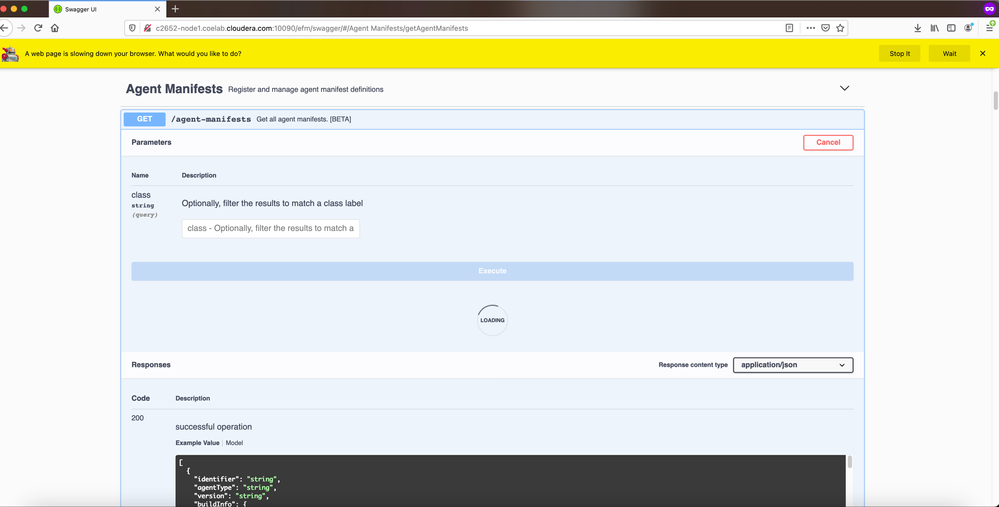
Task: Click the insecure connection padlock icon
Action: tap(147, 28)
